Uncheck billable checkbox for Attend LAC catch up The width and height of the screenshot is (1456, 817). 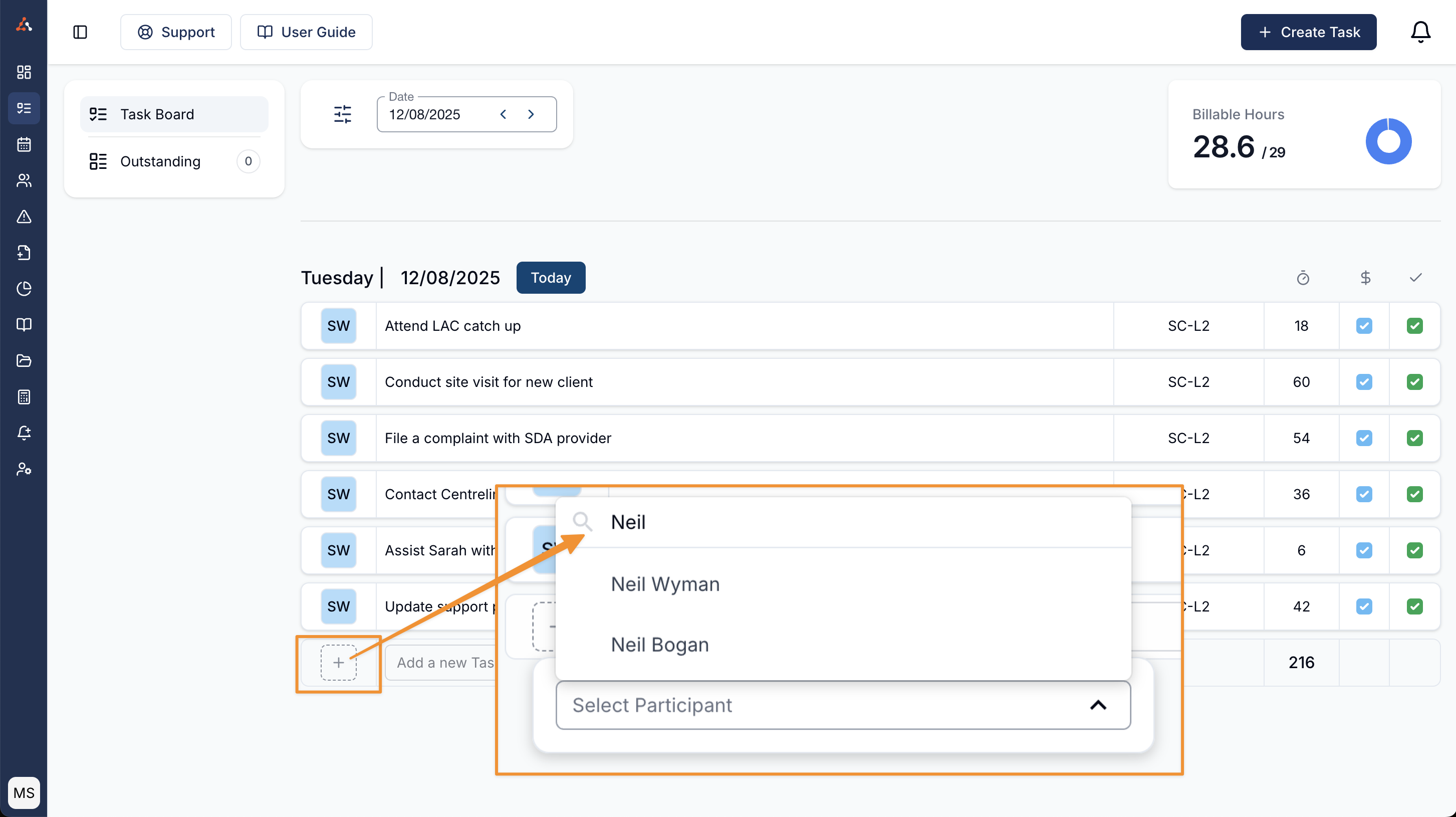click(x=1364, y=326)
